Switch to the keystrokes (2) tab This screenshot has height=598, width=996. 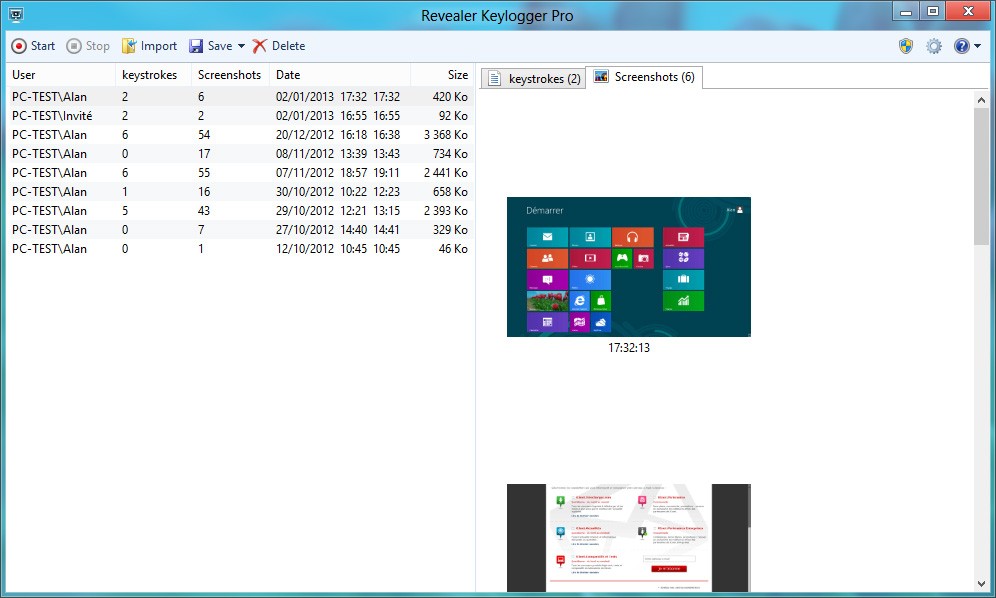(533, 78)
